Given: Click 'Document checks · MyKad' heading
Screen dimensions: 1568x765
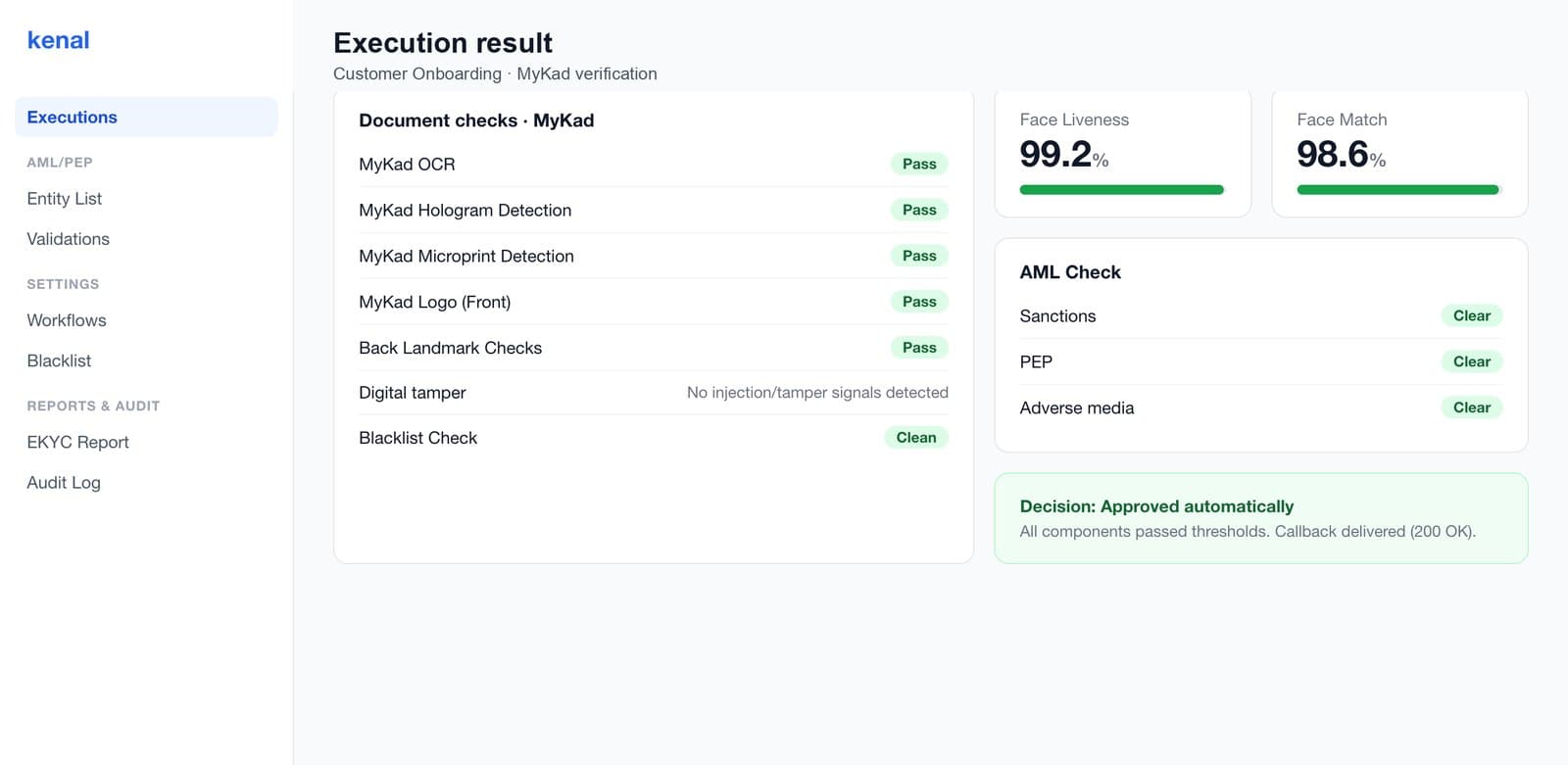Looking at the screenshot, I should (476, 120).
